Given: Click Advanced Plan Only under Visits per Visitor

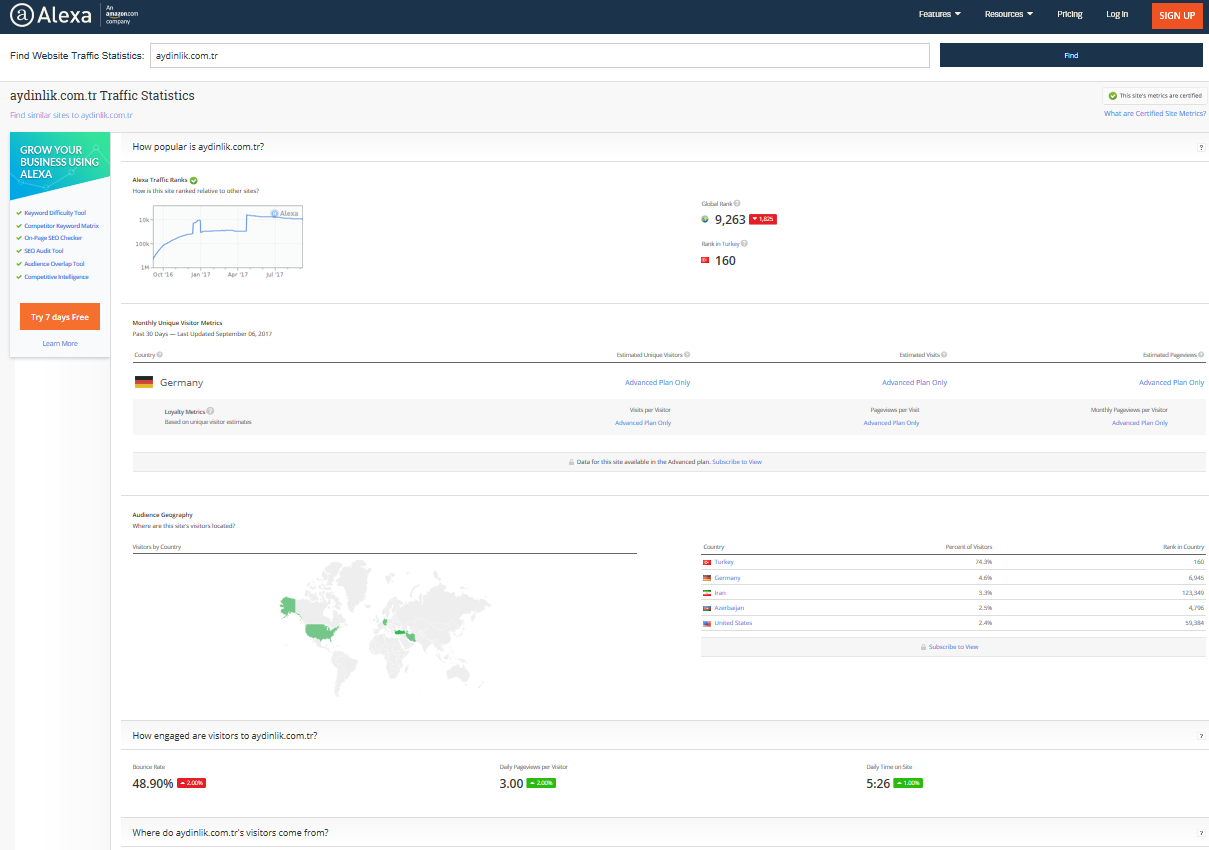Looking at the screenshot, I should [643, 423].
